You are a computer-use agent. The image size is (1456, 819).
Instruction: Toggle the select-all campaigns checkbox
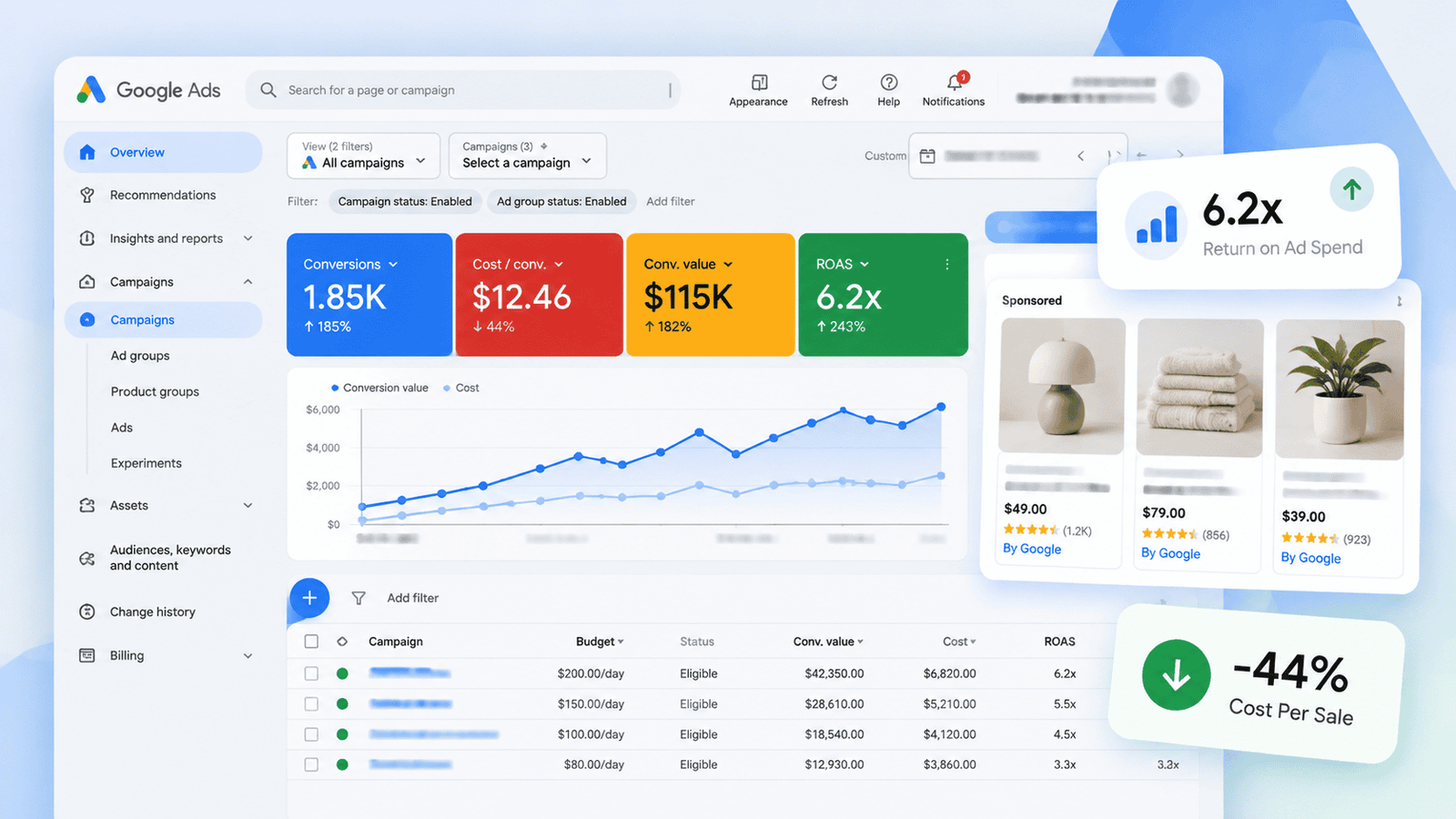pyautogui.click(x=311, y=642)
